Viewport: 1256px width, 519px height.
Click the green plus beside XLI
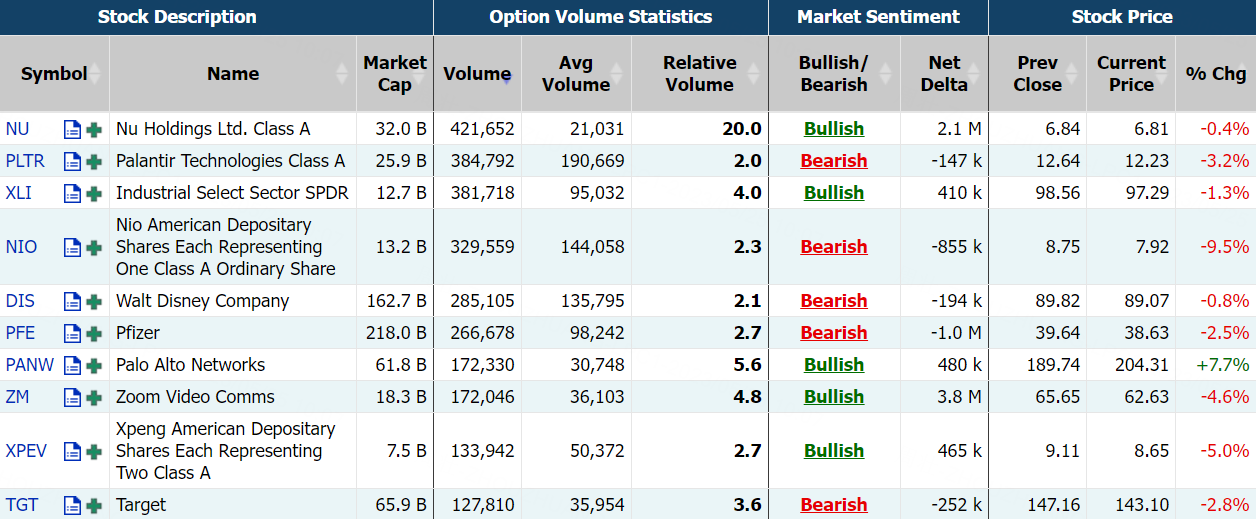(x=94, y=193)
